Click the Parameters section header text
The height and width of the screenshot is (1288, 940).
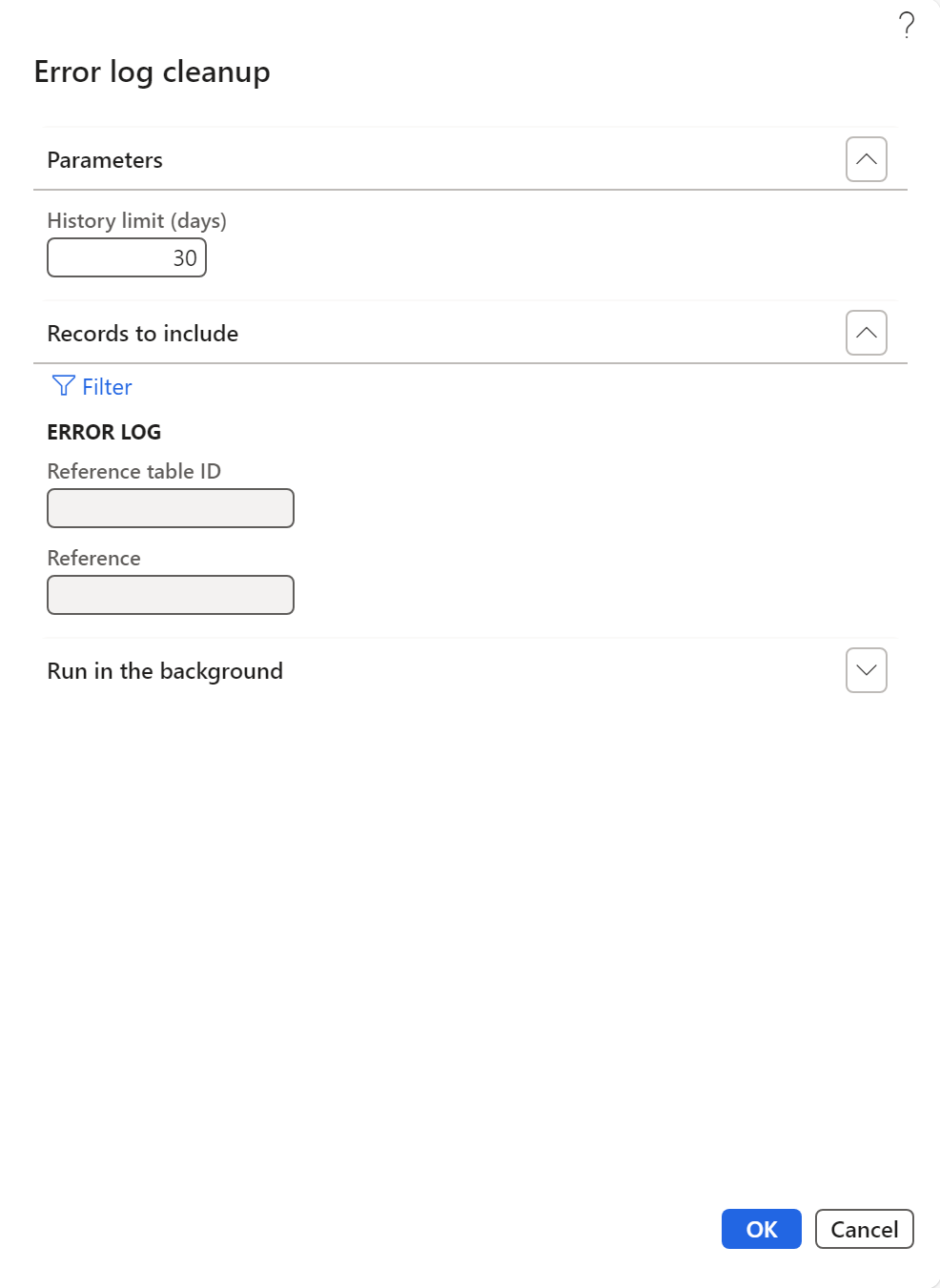(105, 160)
